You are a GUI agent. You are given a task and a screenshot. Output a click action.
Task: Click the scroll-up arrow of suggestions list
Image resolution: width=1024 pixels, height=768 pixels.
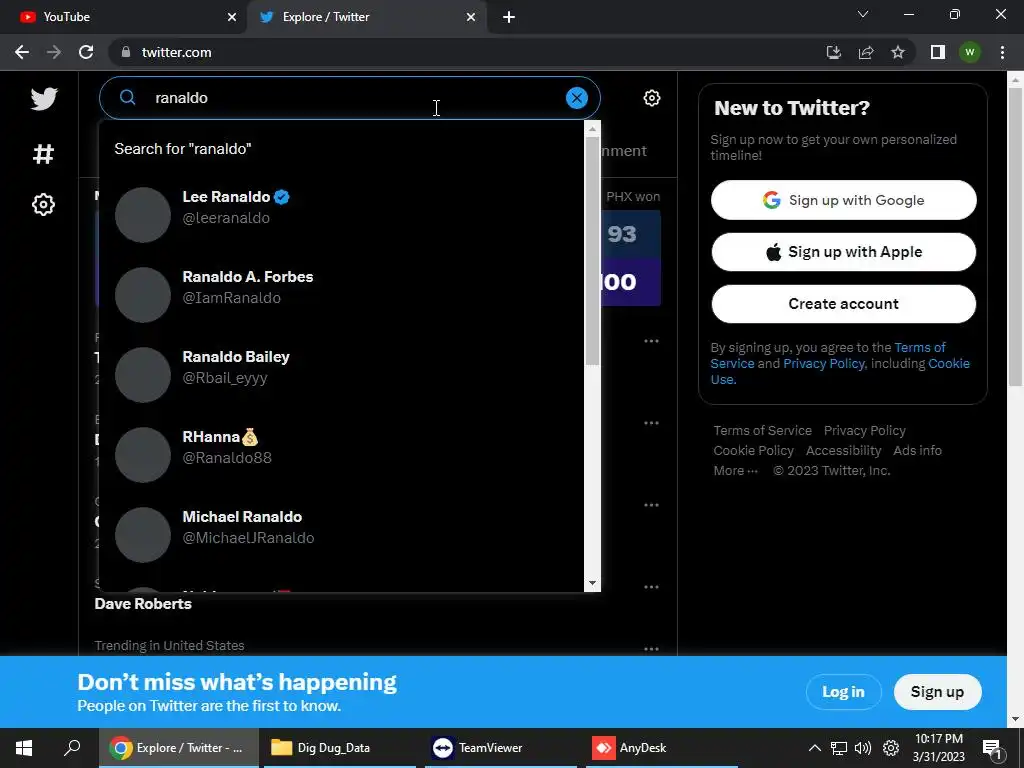(592, 129)
